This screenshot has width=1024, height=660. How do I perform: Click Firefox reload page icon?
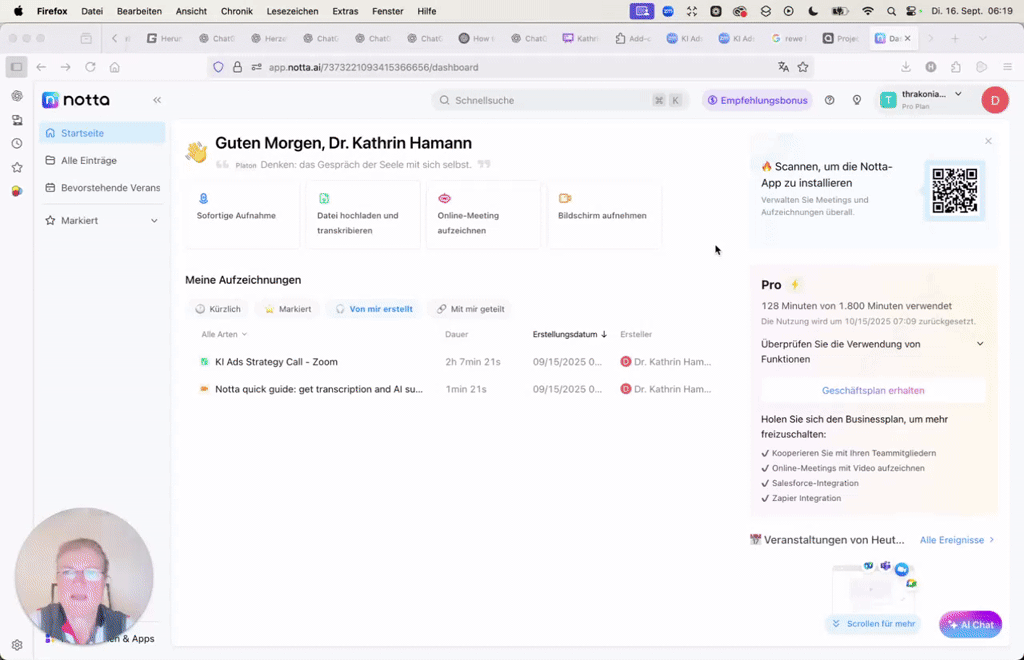90,67
